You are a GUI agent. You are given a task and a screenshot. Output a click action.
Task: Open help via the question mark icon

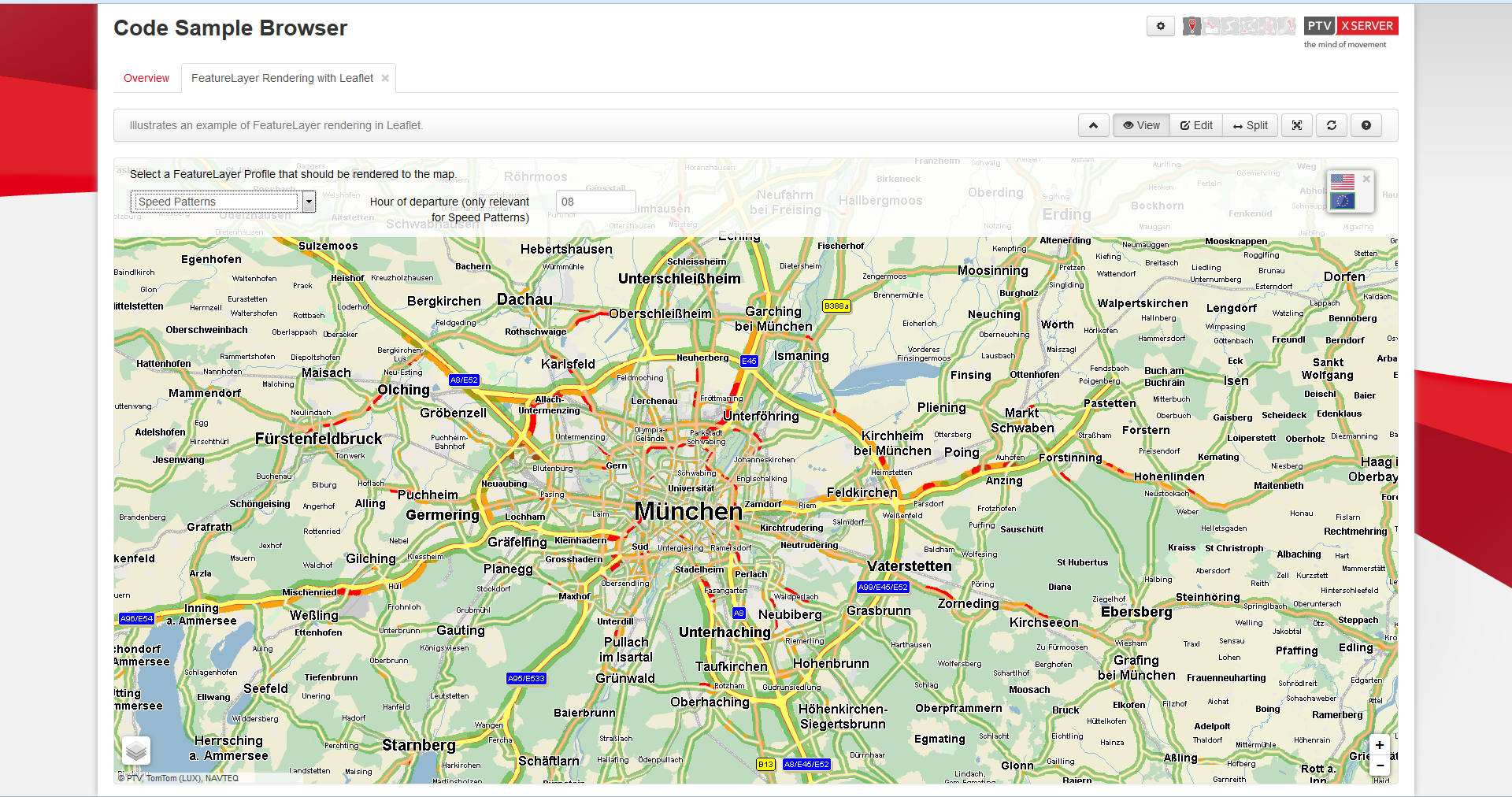pos(1366,125)
